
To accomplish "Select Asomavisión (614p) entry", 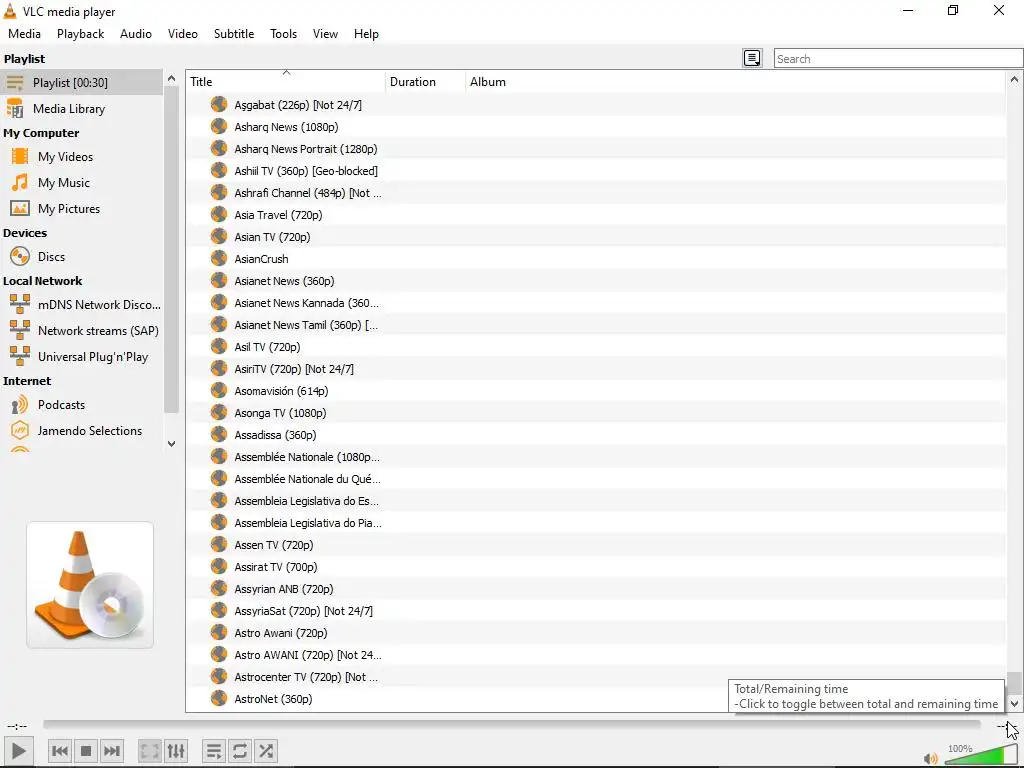I will tap(281, 391).
